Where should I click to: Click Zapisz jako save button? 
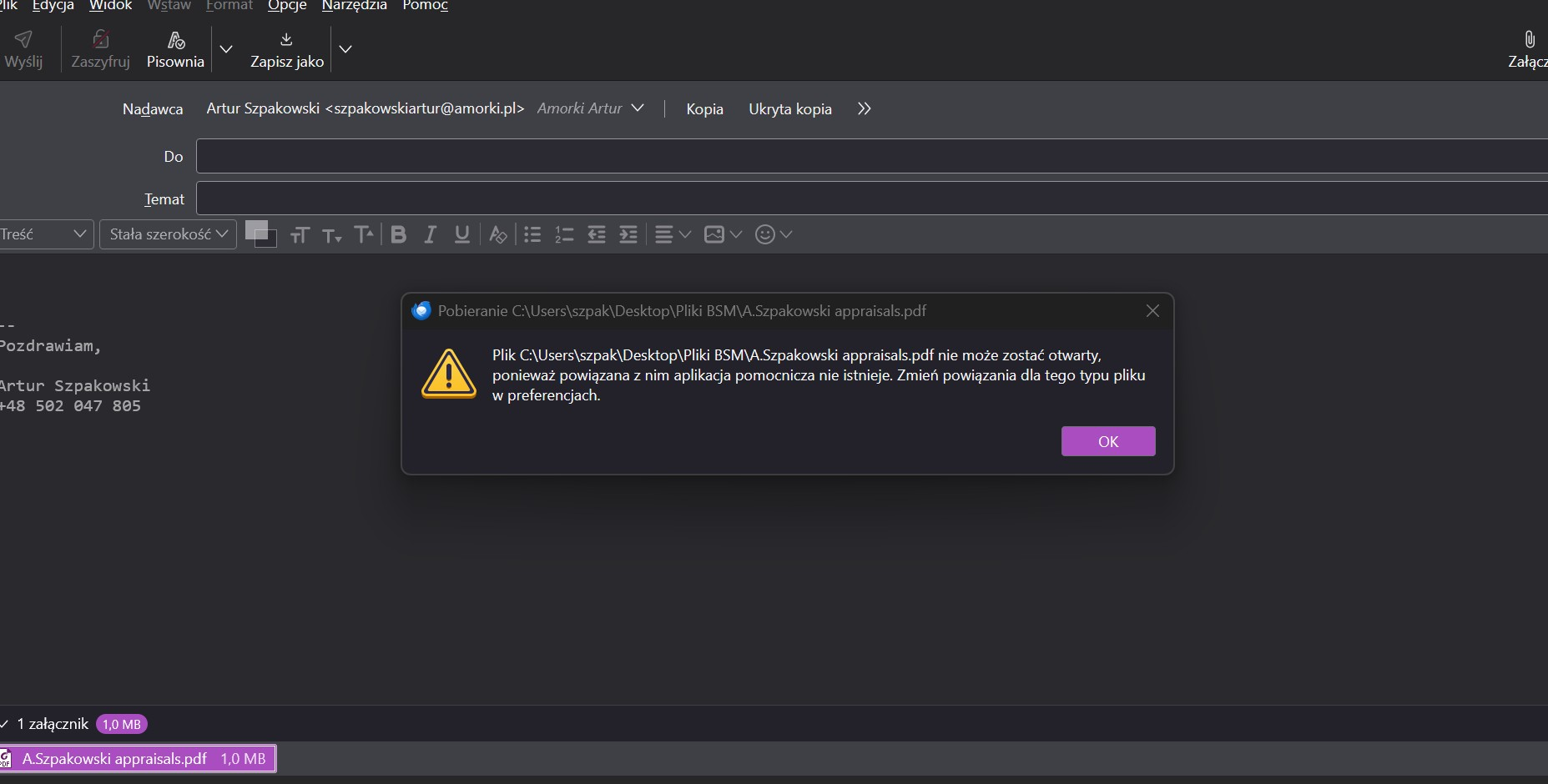pyautogui.click(x=286, y=50)
